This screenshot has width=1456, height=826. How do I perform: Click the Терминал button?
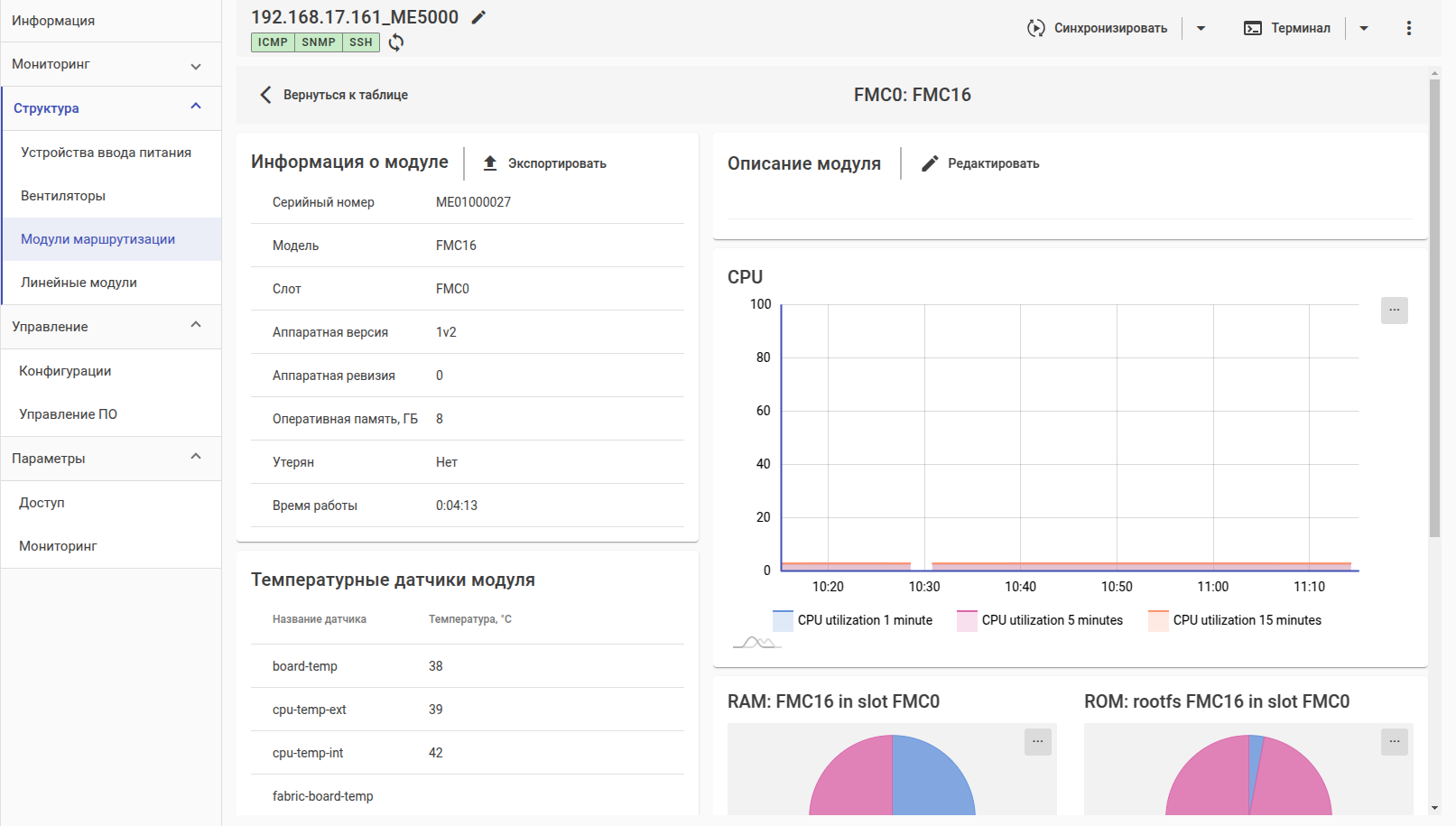click(1287, 28)
